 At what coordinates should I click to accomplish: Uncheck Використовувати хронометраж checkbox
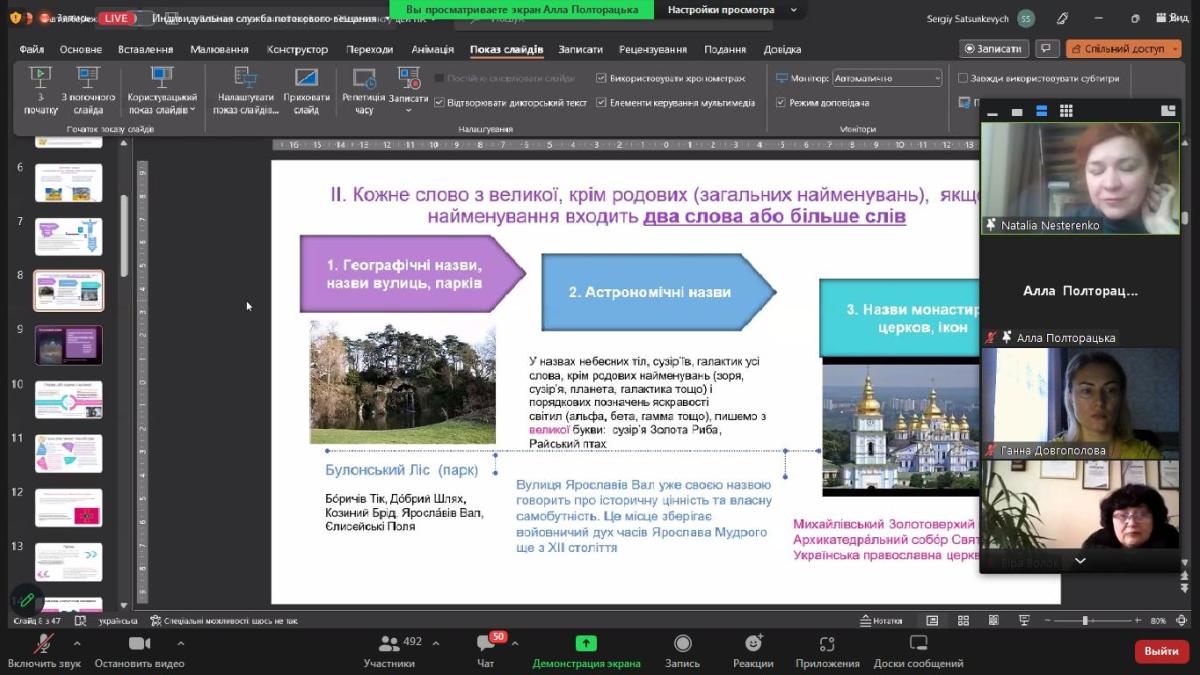[x=601, y=78]
